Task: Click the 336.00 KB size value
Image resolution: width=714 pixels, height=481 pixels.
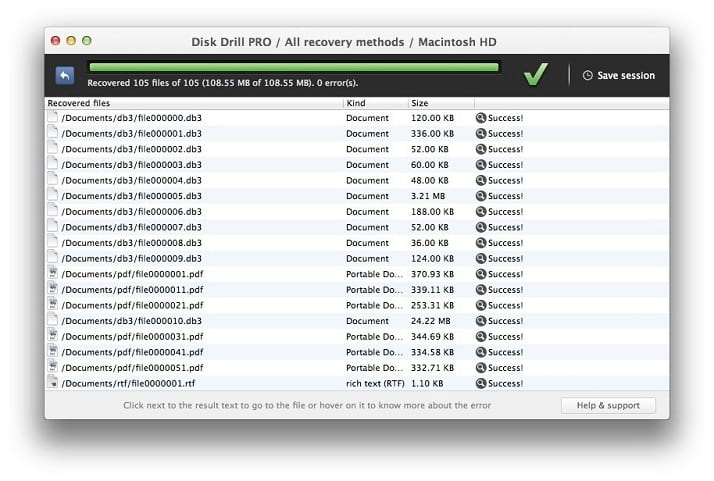Action: pos(433,133)
